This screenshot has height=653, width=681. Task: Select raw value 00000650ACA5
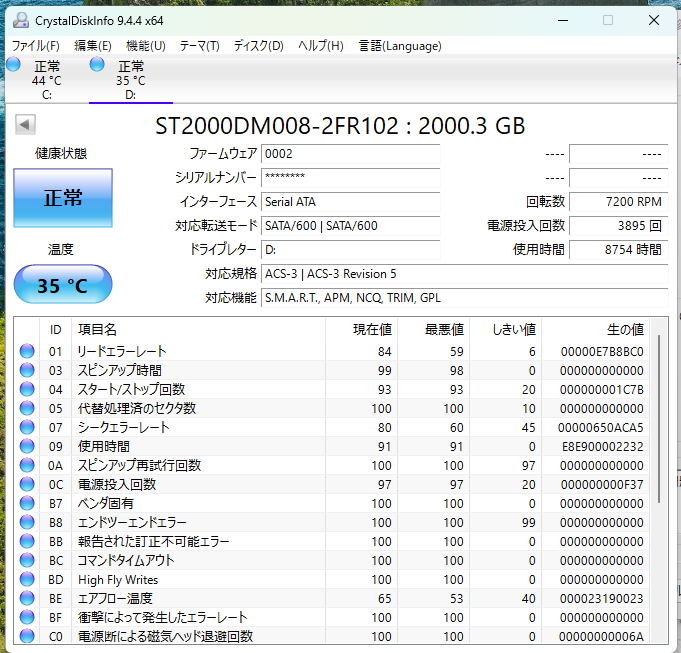[601, 428]
